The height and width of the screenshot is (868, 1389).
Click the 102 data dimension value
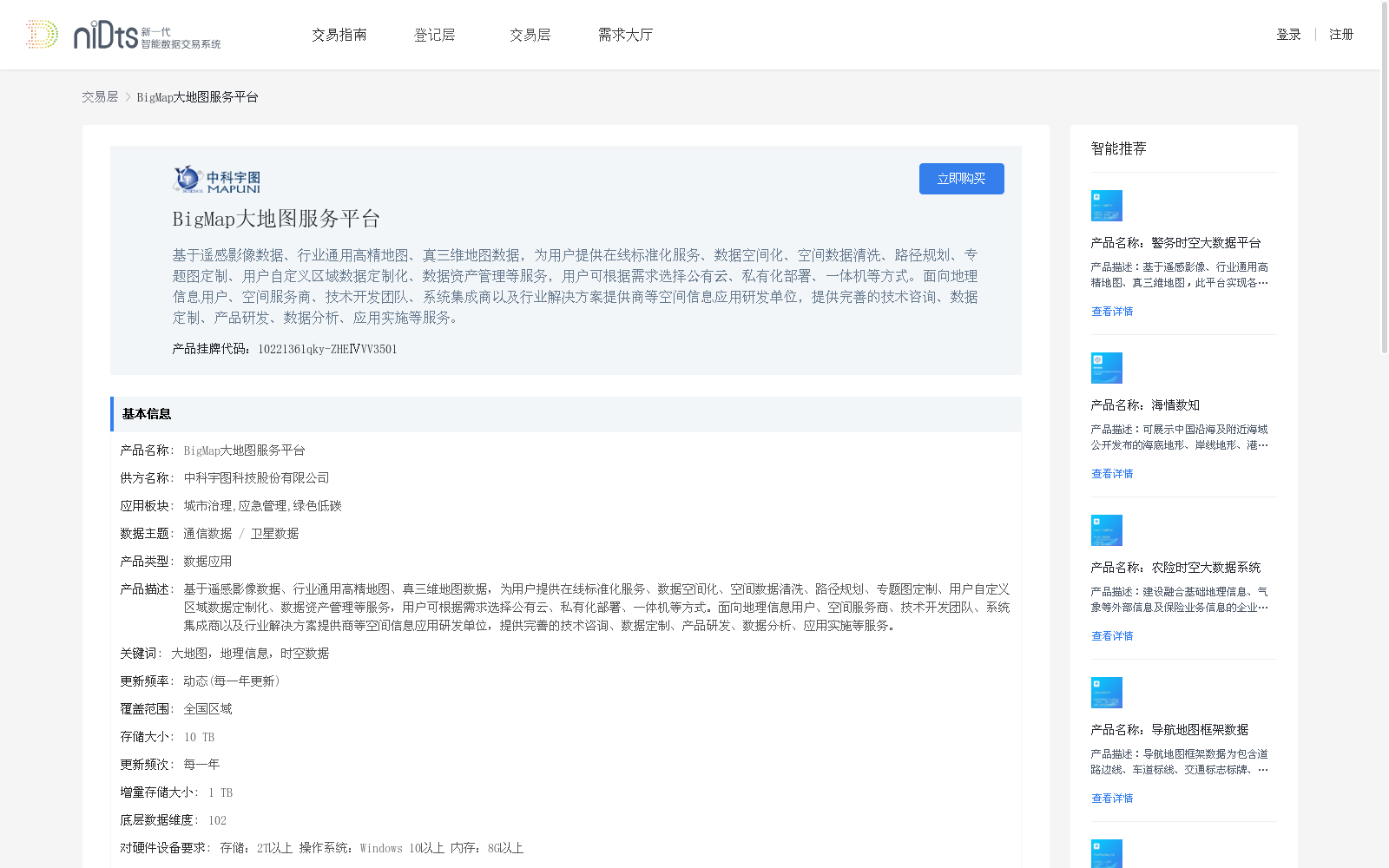[x=217, y=820]
